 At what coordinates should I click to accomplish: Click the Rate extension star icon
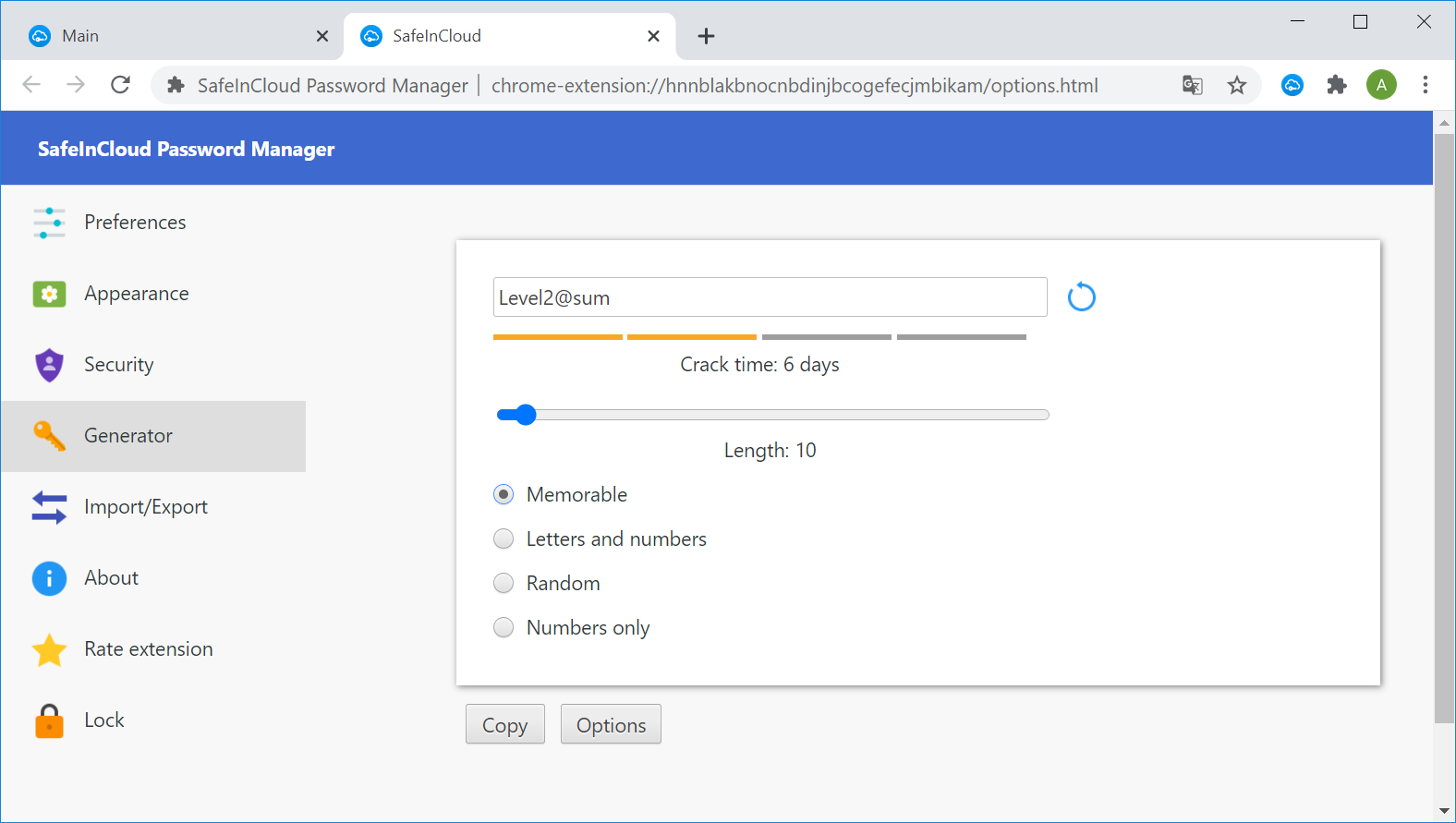pyautogui.click(x=49, y=649)
